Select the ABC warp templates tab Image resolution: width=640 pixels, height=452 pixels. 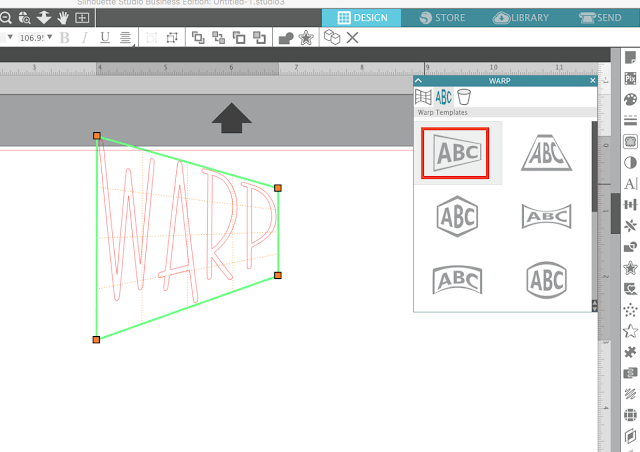point(443,97)
